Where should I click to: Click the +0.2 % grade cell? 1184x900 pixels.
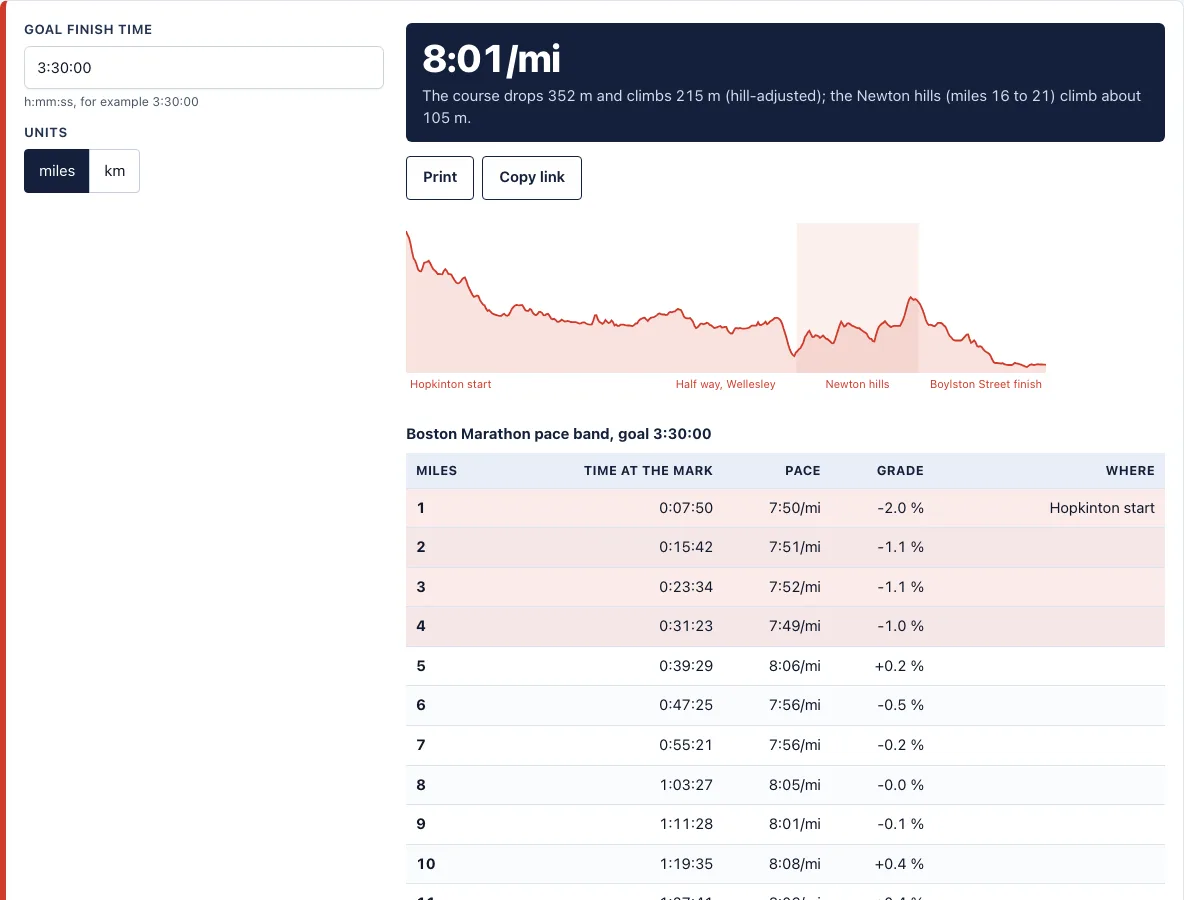pos(899,666)
